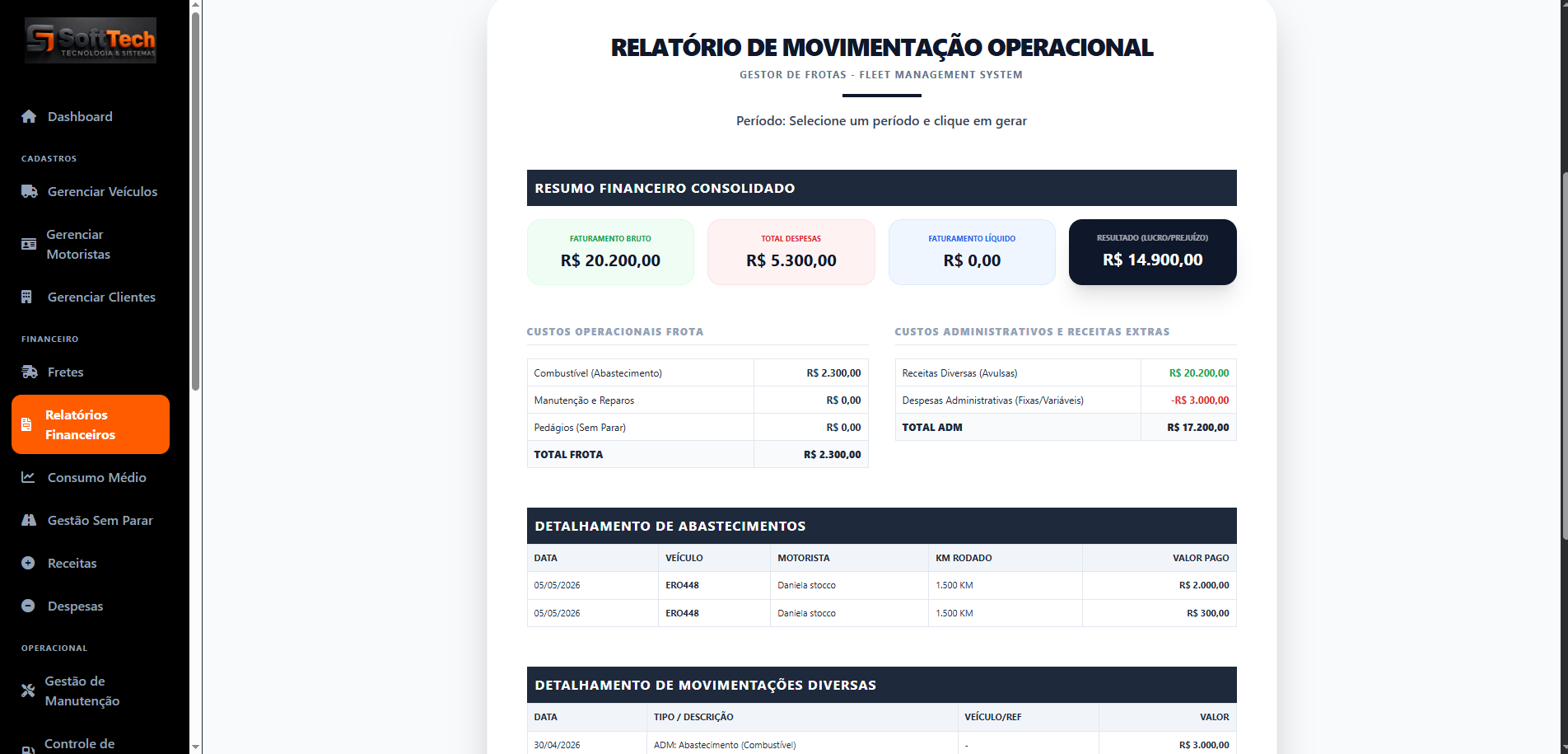Click the main page vertical scrollbar

1564,354
